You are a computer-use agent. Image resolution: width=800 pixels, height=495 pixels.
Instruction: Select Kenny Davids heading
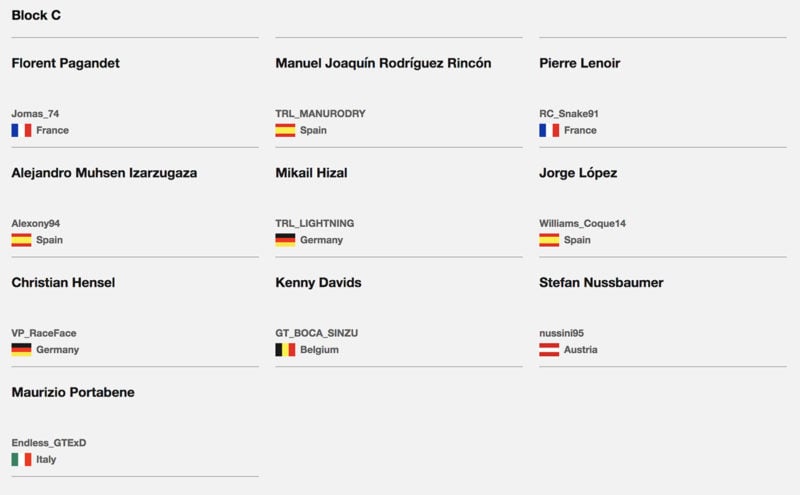coord(318,283)
